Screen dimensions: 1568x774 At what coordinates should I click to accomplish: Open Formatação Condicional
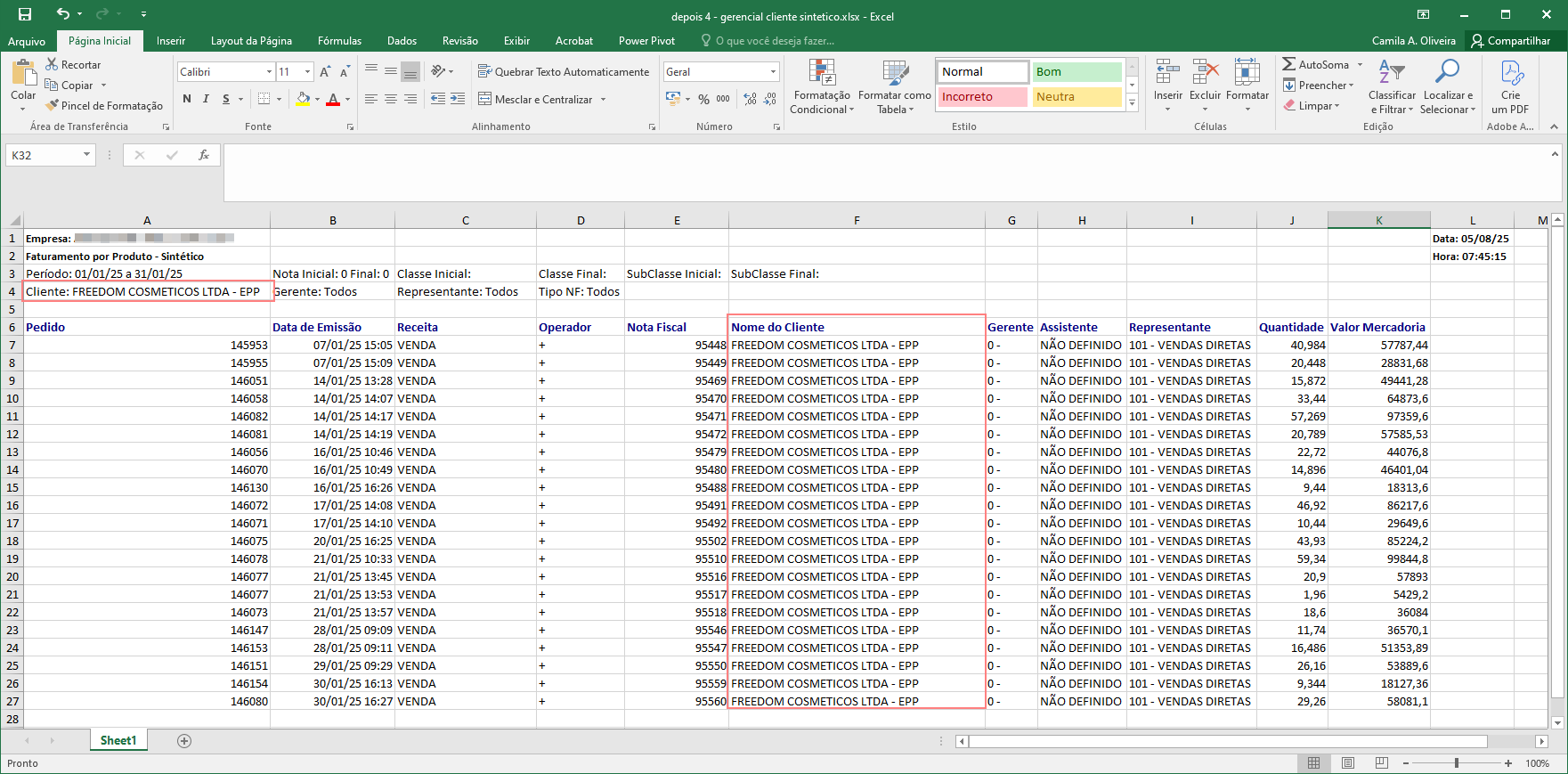coord(821,86)
